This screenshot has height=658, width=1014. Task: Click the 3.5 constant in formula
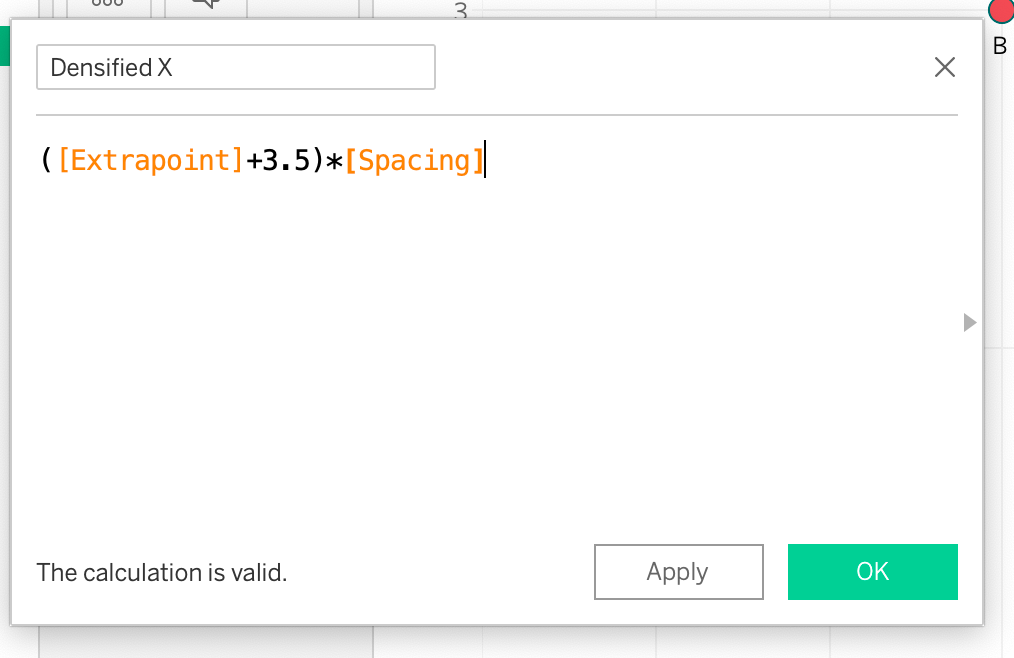click(x=284, y=160)
